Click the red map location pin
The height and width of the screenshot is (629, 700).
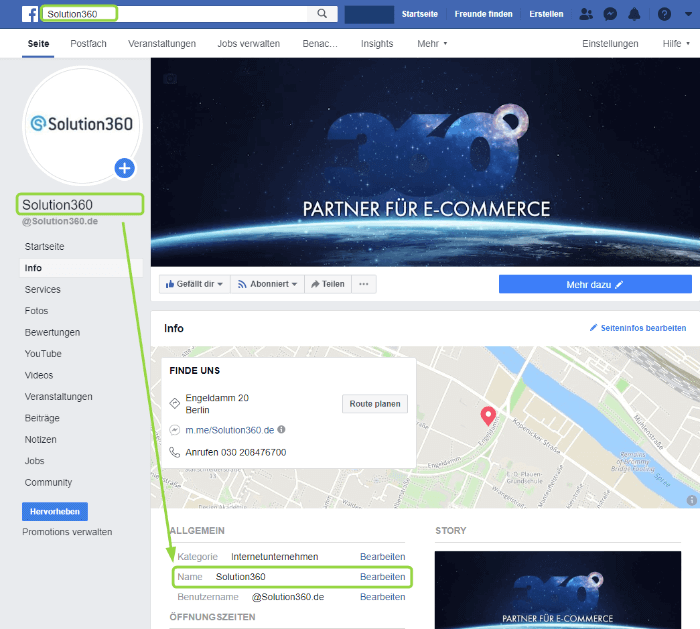[x=488, y=416]
